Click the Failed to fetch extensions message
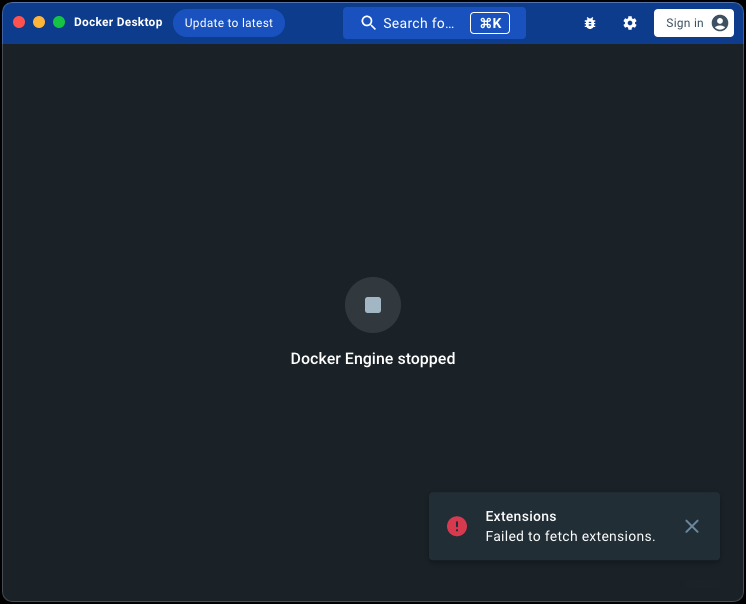The image size is (746, 604). point(570,536)
